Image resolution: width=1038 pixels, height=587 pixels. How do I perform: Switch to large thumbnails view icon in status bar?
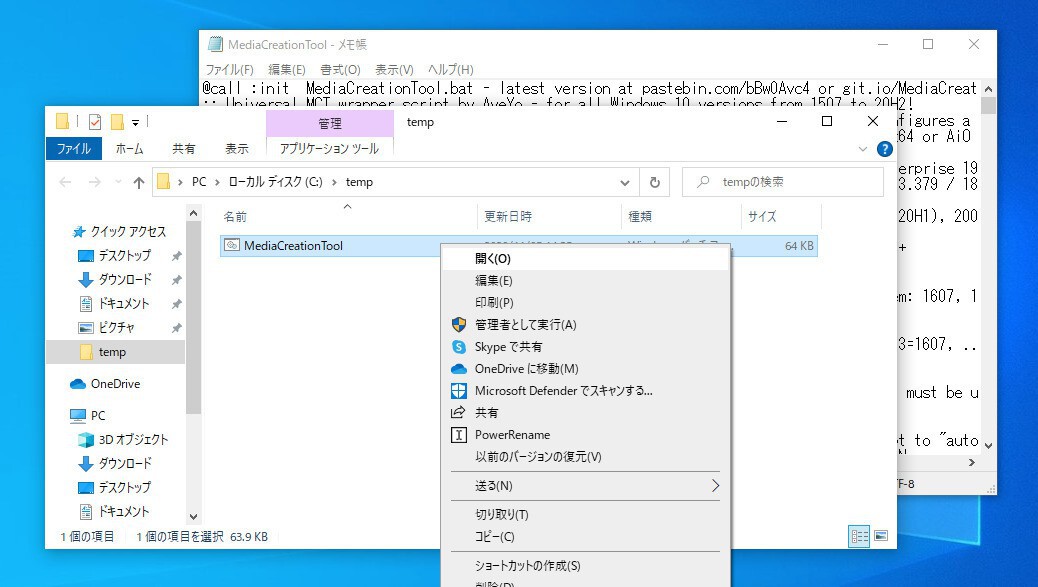[881, 536]
